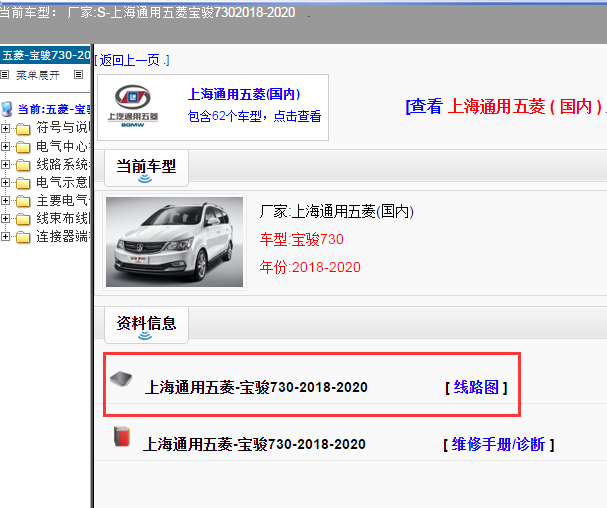Open the 上海通用五菱(国内) manufacturer link
Screen dimensions: 607x508
pos(244,94)
